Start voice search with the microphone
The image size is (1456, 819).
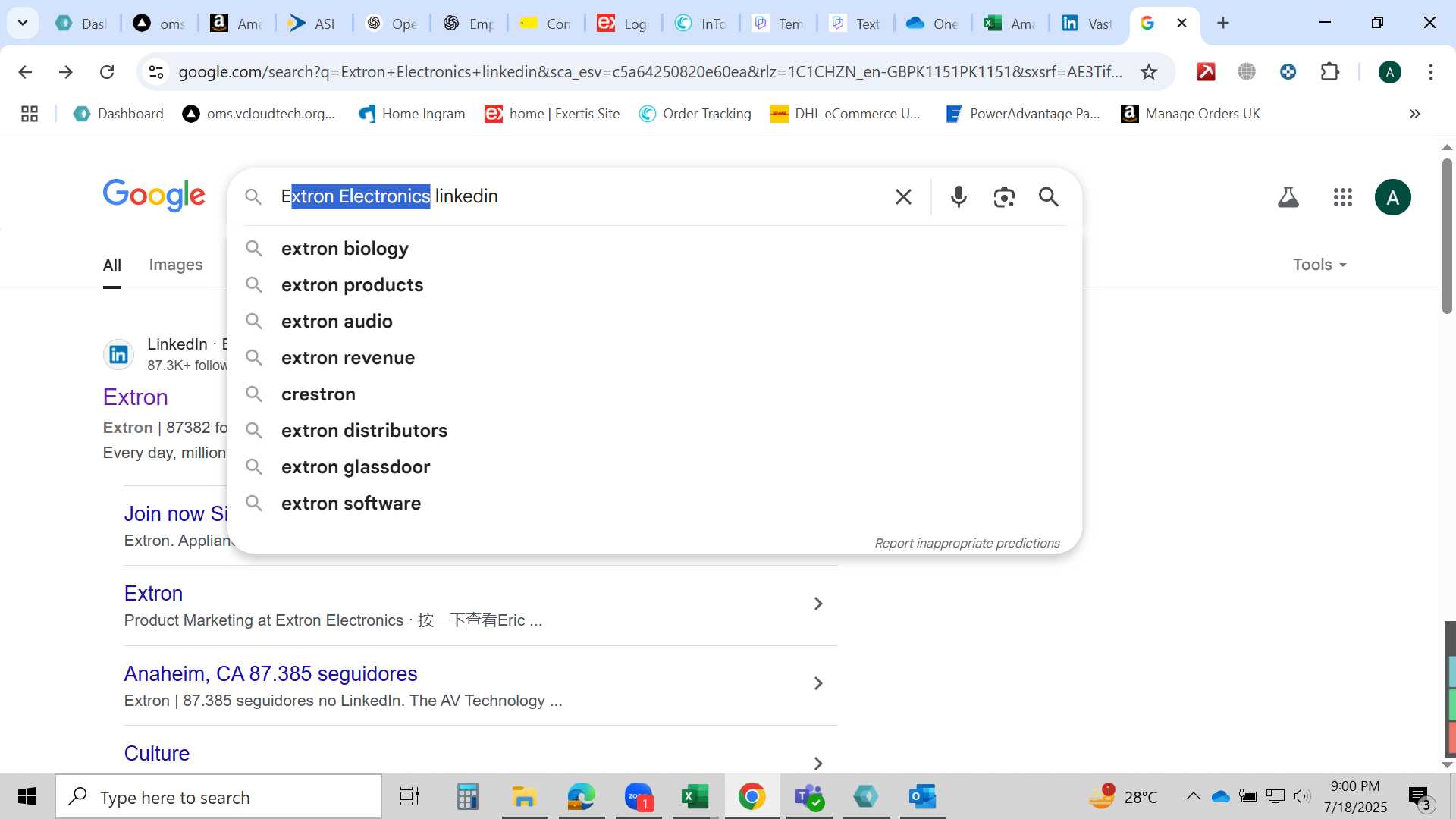click(x=959, y=197)
